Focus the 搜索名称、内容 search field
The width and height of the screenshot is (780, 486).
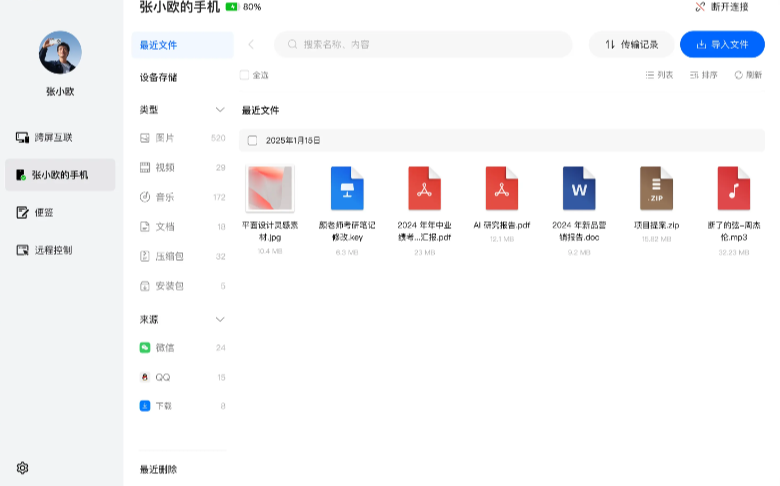click(423, 45)
